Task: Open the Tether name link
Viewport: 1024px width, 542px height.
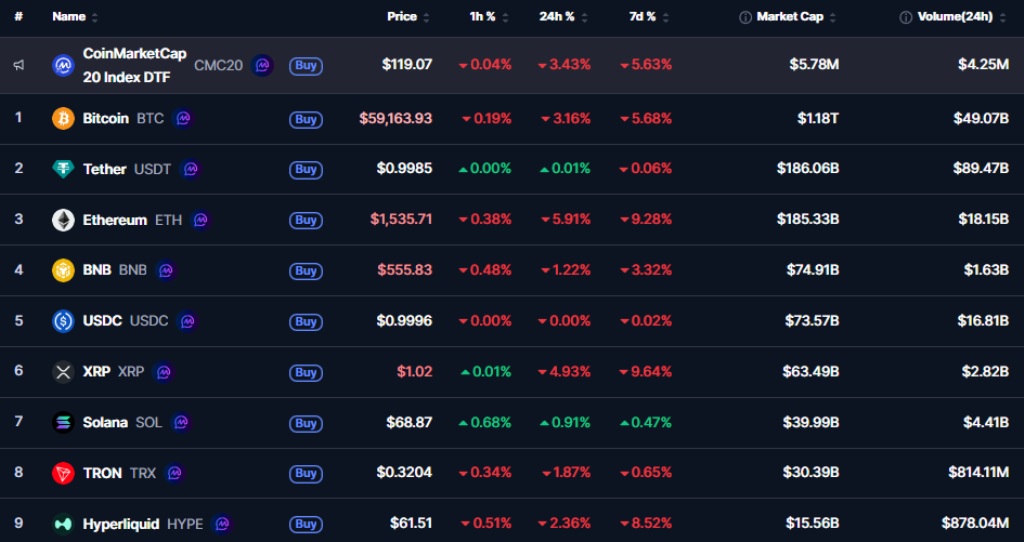Action: [x=104, y=169]
